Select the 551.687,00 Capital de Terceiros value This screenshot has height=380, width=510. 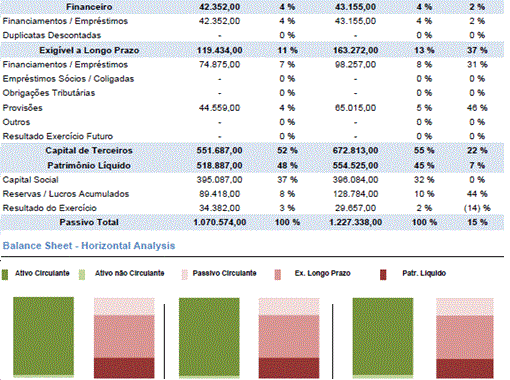(x=219, y=151)
